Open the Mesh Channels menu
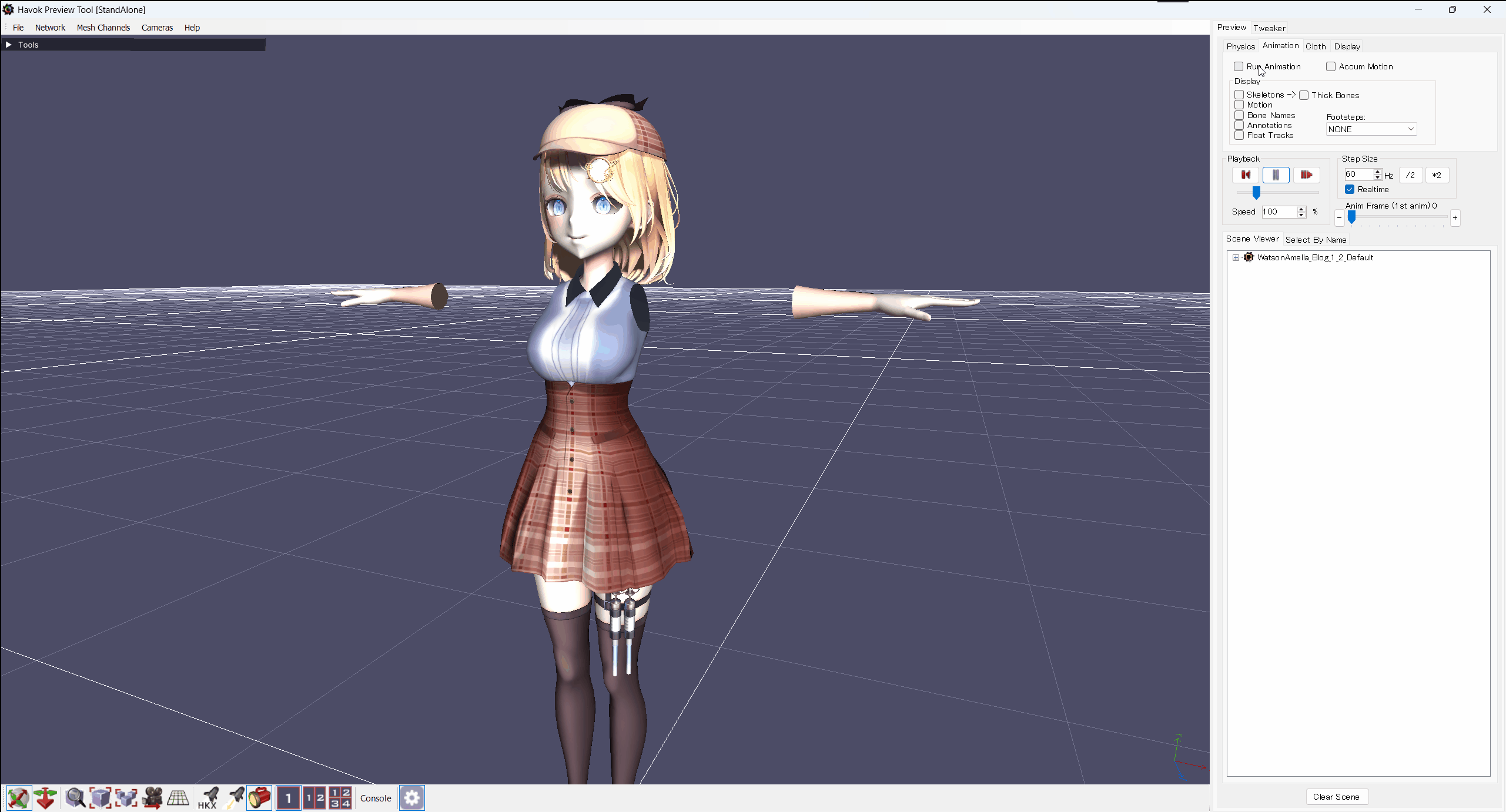 [103, 28]
